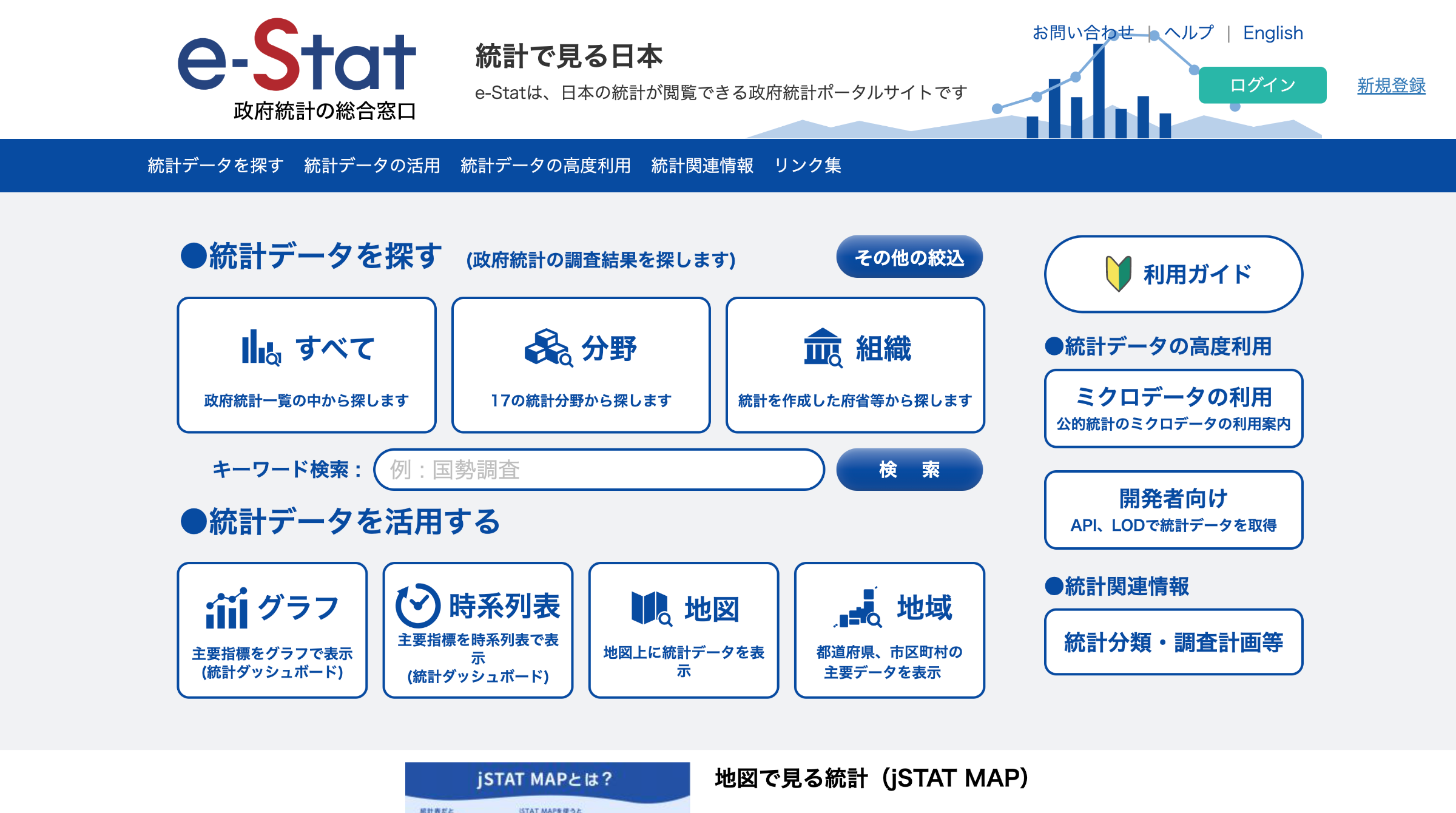This screenshot has width=1456, height=813.
Task: Open the 統計データの活用 menu
Action: (x=372, y=165)
